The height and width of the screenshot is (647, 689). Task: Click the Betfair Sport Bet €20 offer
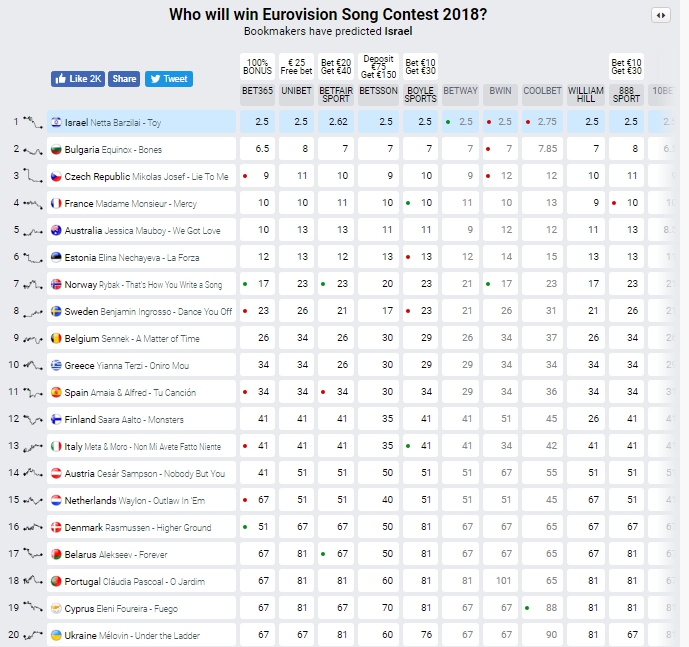tap(336, 67)
